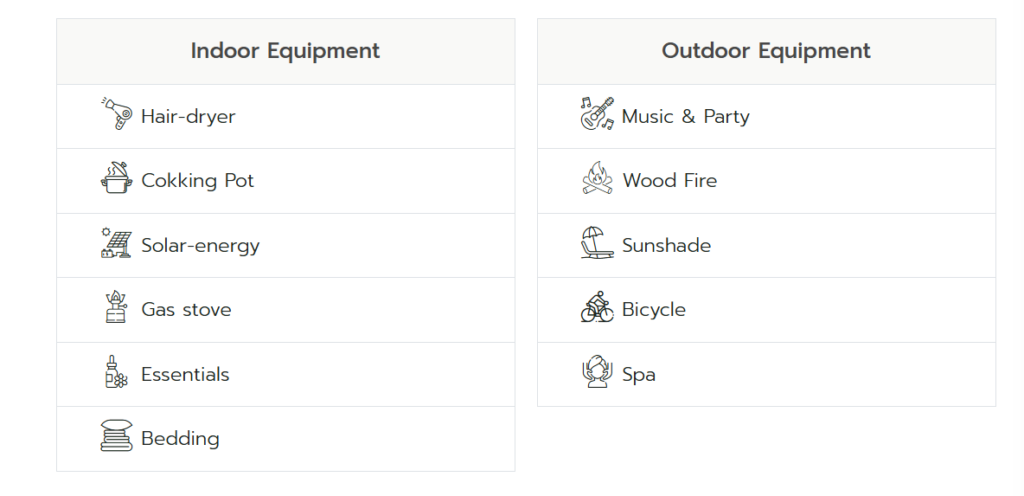
Task: Click the essentials bottle icon
Action: pyautogui.click(x=116, y=373)
